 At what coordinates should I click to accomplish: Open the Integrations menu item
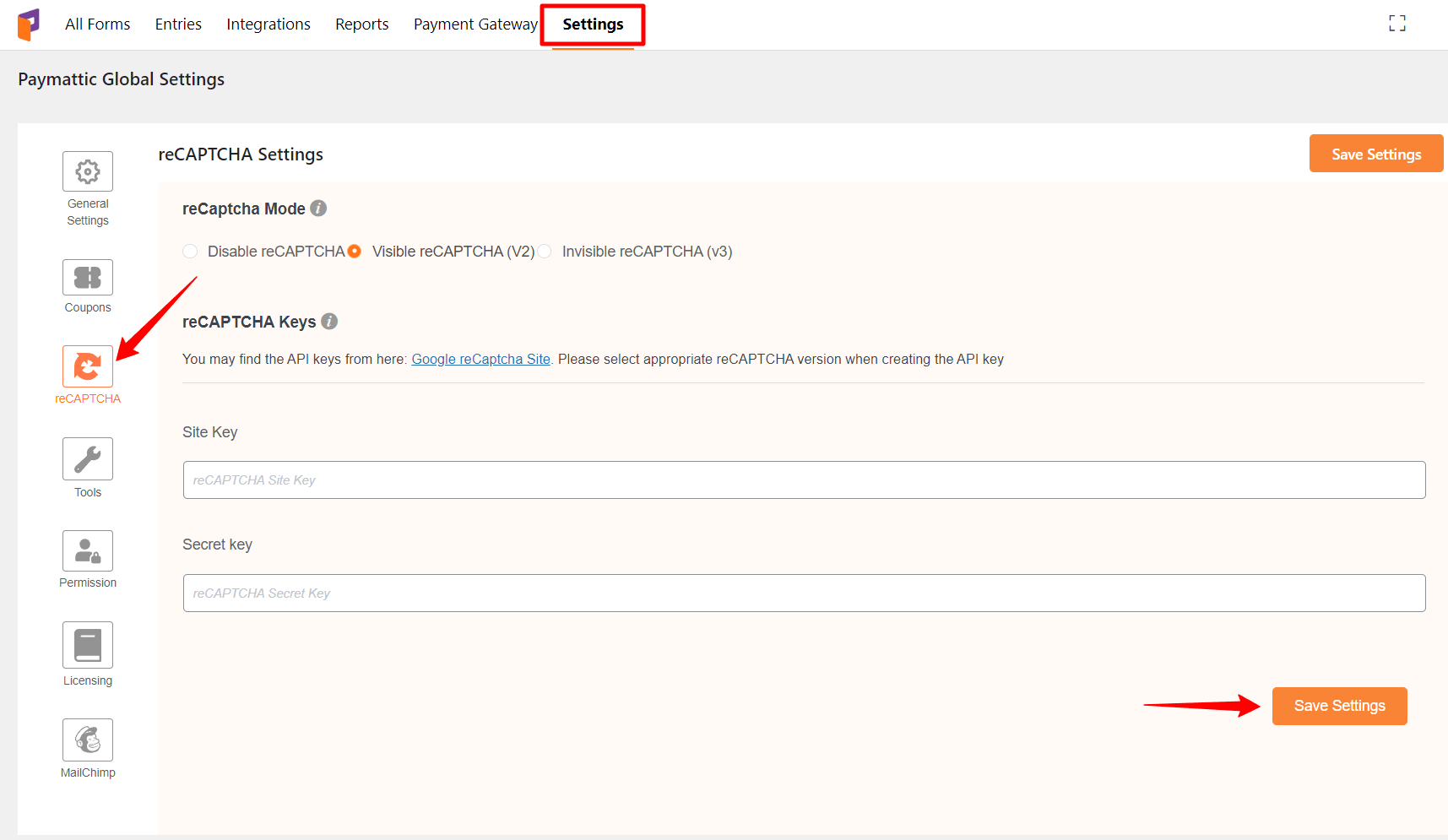click(268, 24)
